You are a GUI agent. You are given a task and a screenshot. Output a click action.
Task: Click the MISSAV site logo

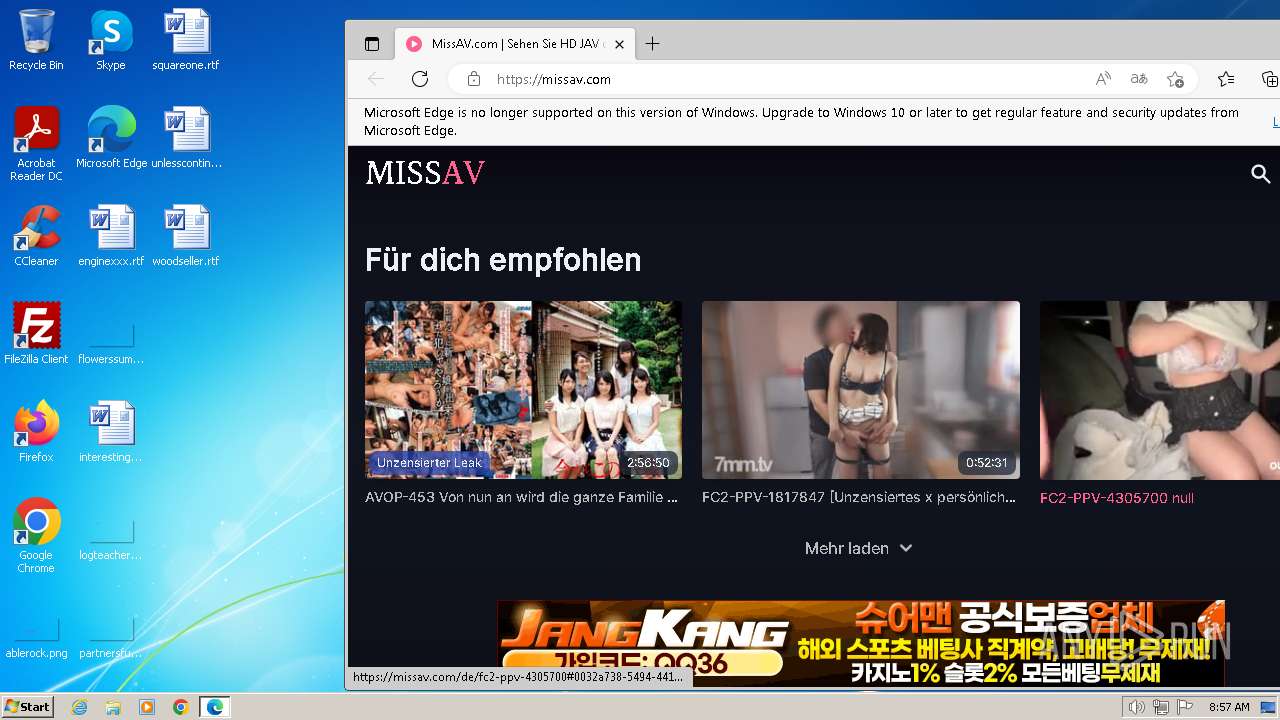pyautogui.click(x=425, y=174)
